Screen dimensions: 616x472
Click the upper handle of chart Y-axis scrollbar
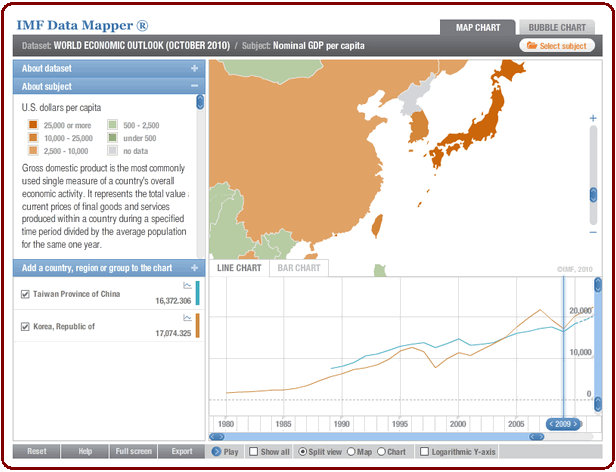click(598, 285)
